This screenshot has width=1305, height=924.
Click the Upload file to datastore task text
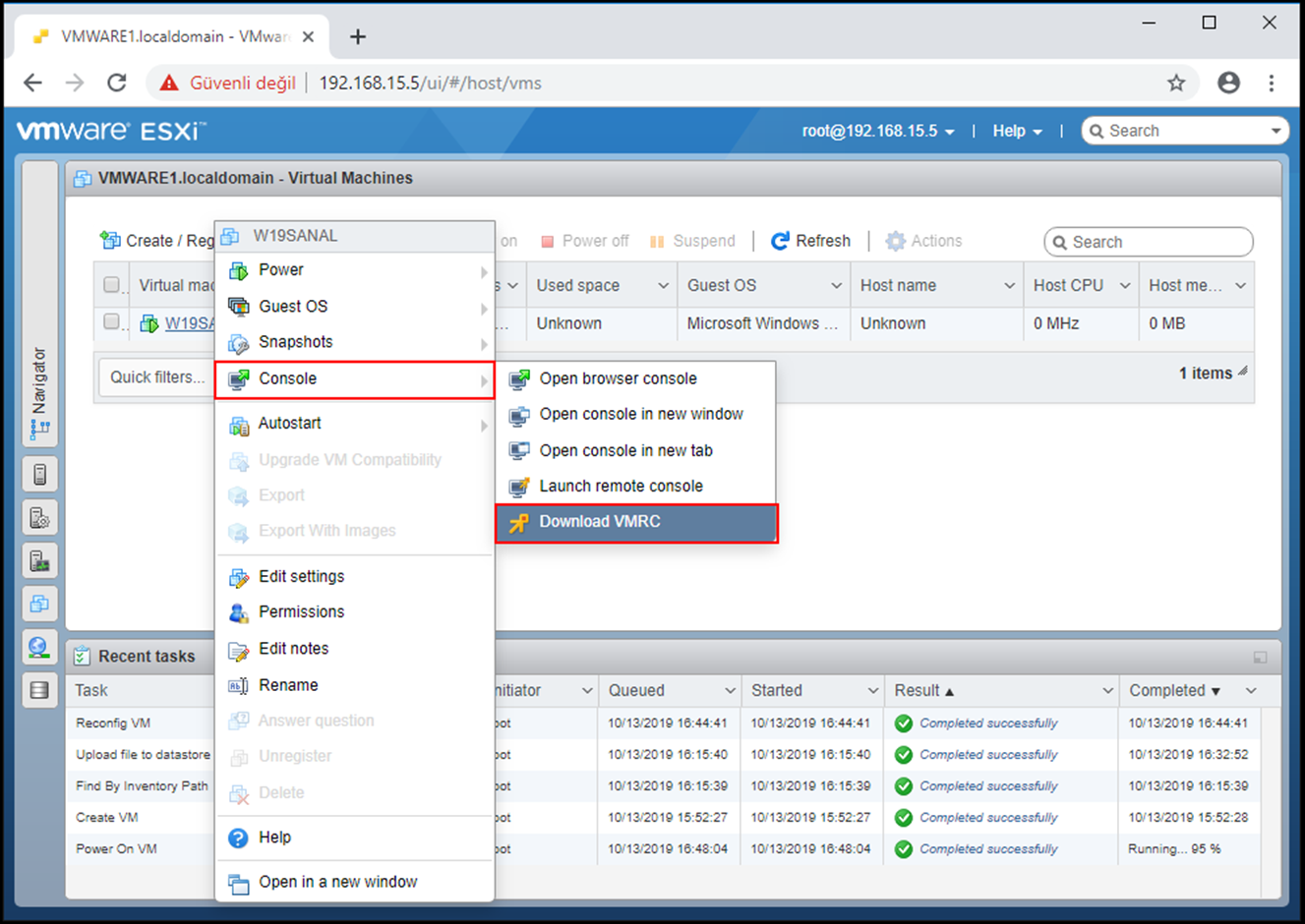pyautogui.click(x=143, y=755)
